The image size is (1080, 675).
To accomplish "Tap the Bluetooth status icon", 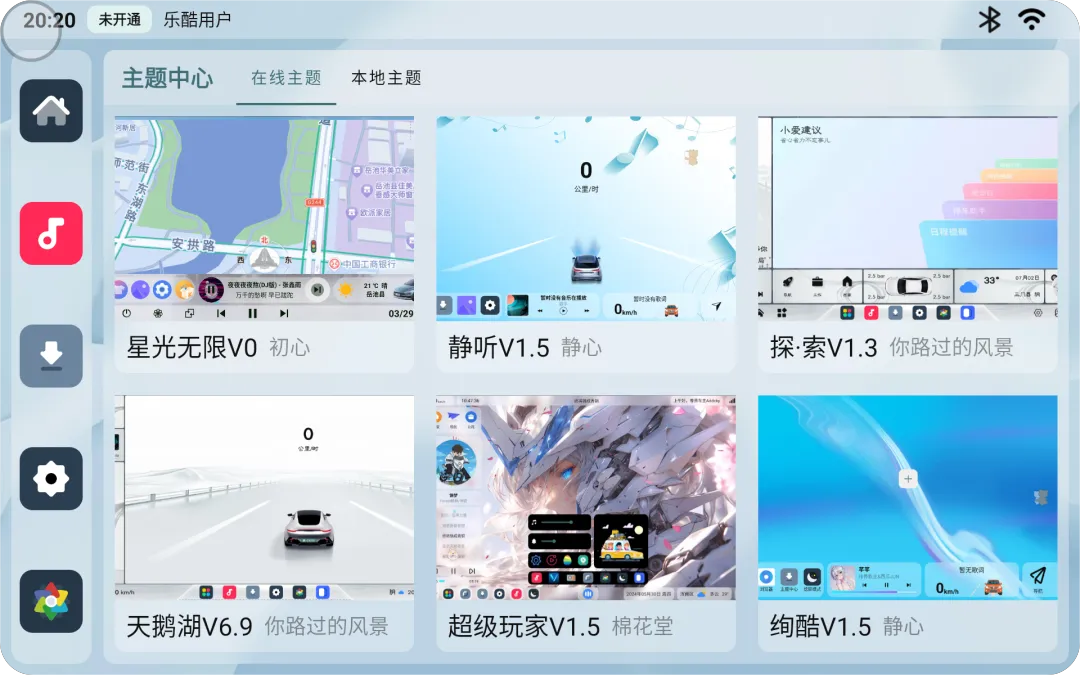I will click(989, 19).
